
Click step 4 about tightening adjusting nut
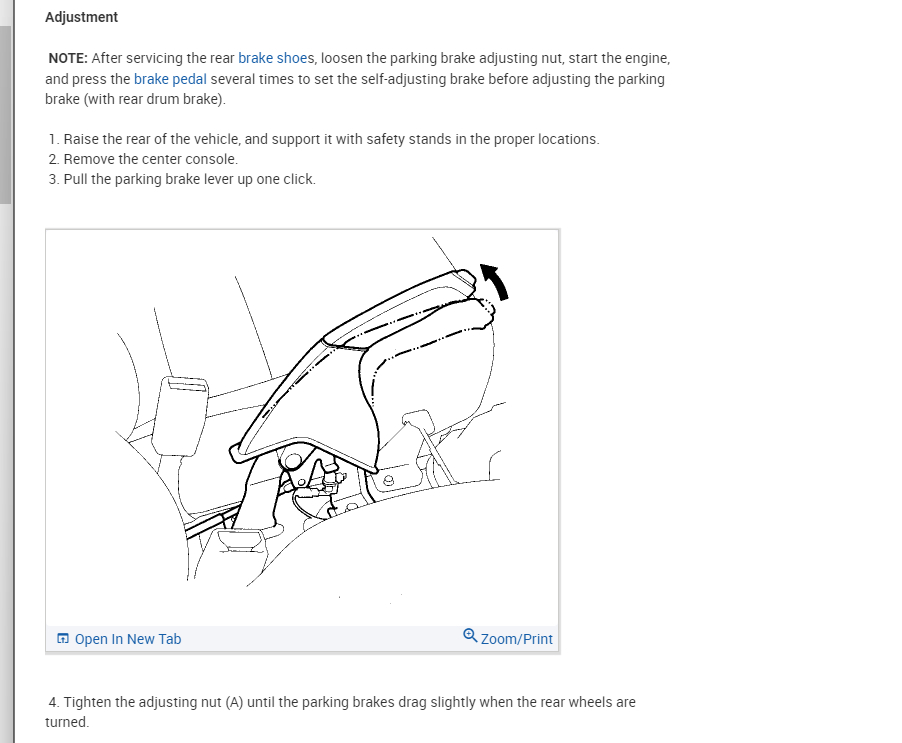pos(341,712)
